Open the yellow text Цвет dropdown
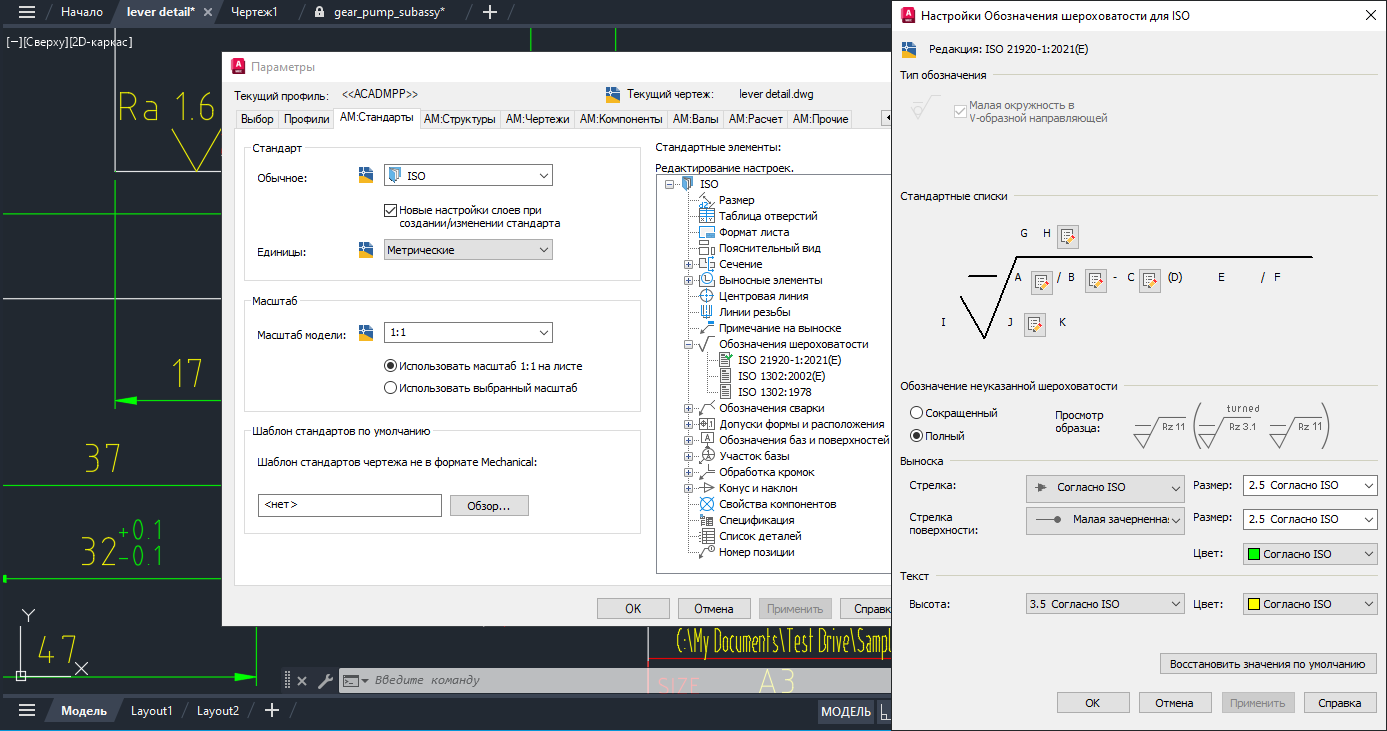 click(x=1309, y=604)
